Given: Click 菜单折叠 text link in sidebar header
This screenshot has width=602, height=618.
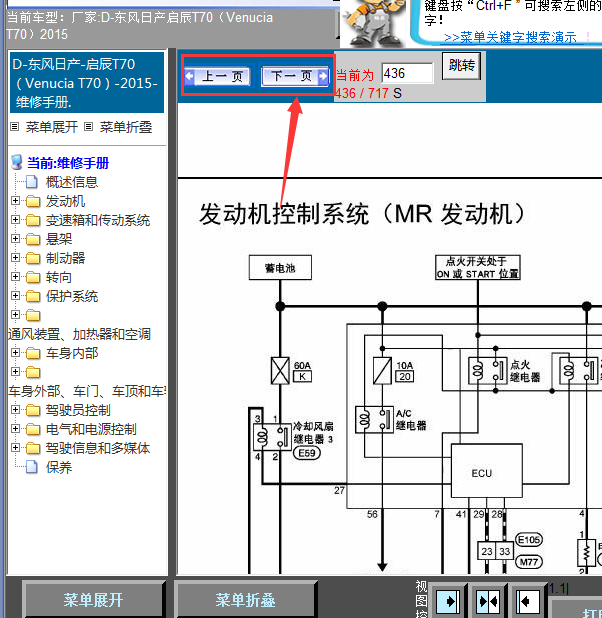Looking at the screenshot, I should point(126,127).
